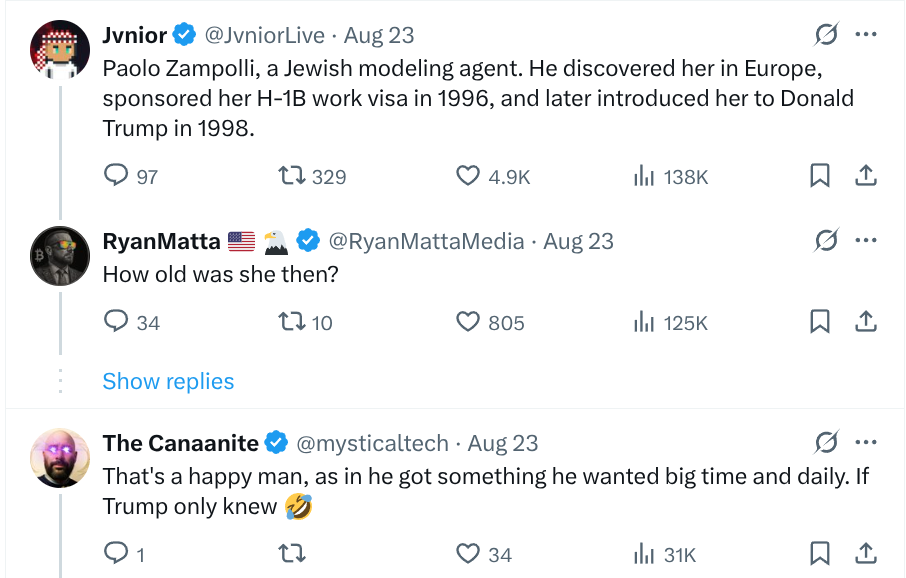The image size is (906, 578).
Task: Reply to Jvnior's tweet
Action: (x=116, y=175)
